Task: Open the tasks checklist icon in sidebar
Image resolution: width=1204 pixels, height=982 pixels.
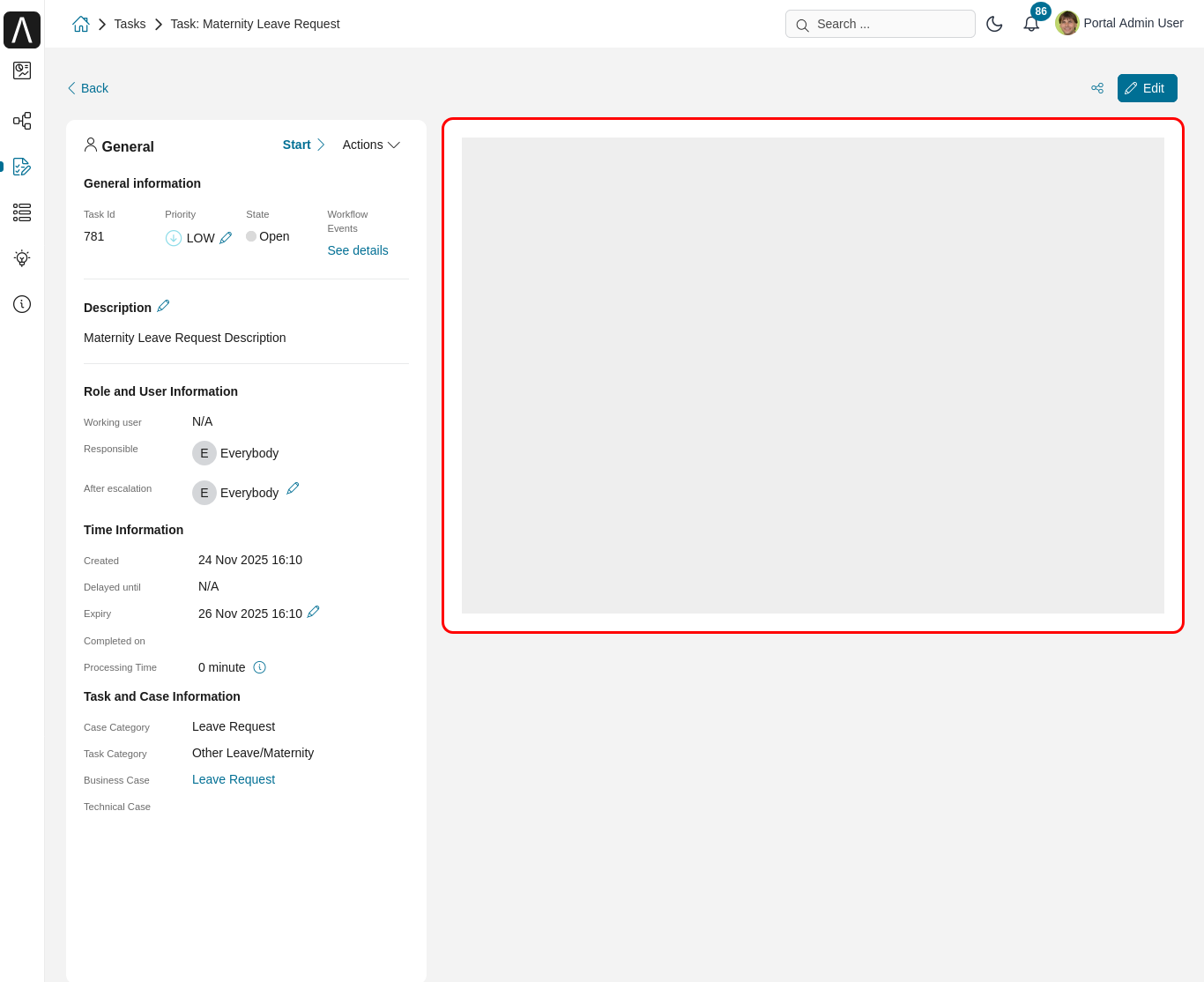Action: pyautogui.click(x=21, y=167)
